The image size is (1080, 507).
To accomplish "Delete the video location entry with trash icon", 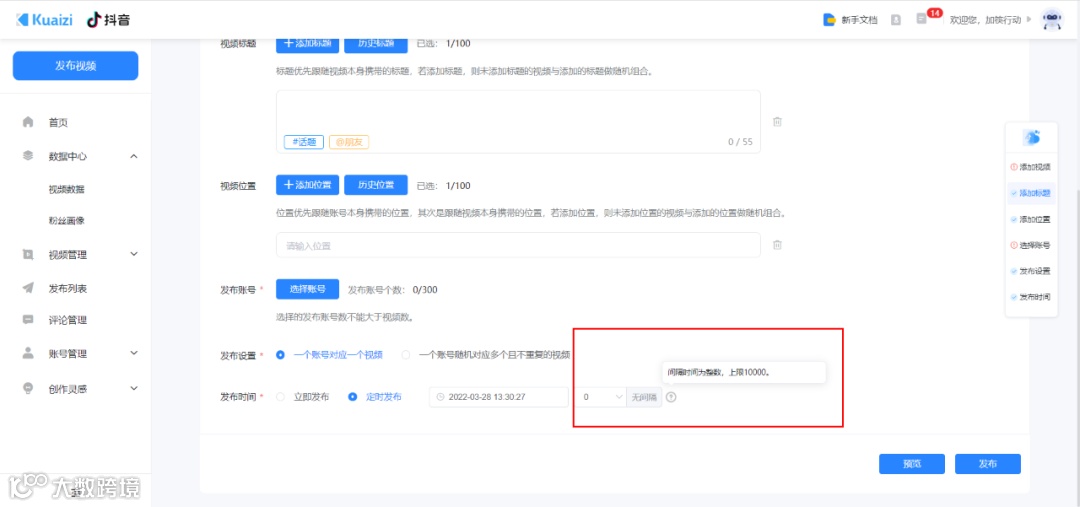I will click(x=777, y=245).
